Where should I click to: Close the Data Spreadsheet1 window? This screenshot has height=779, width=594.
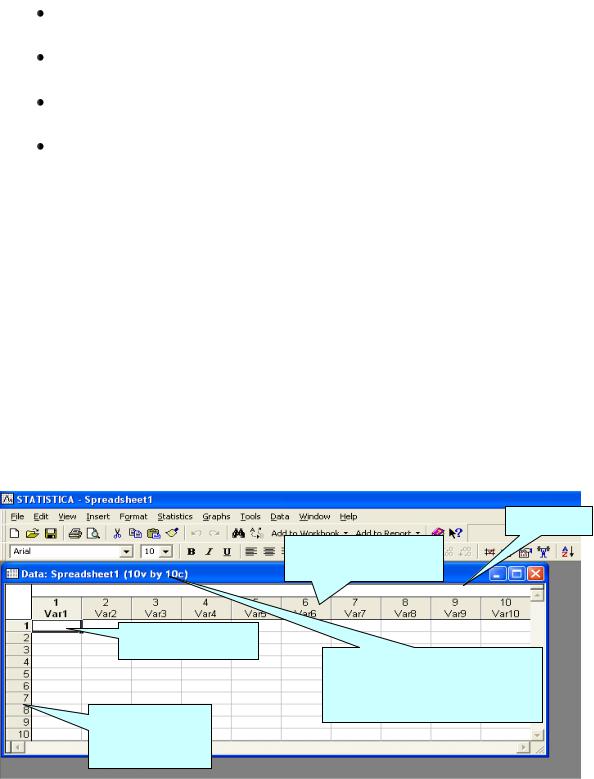535,574
